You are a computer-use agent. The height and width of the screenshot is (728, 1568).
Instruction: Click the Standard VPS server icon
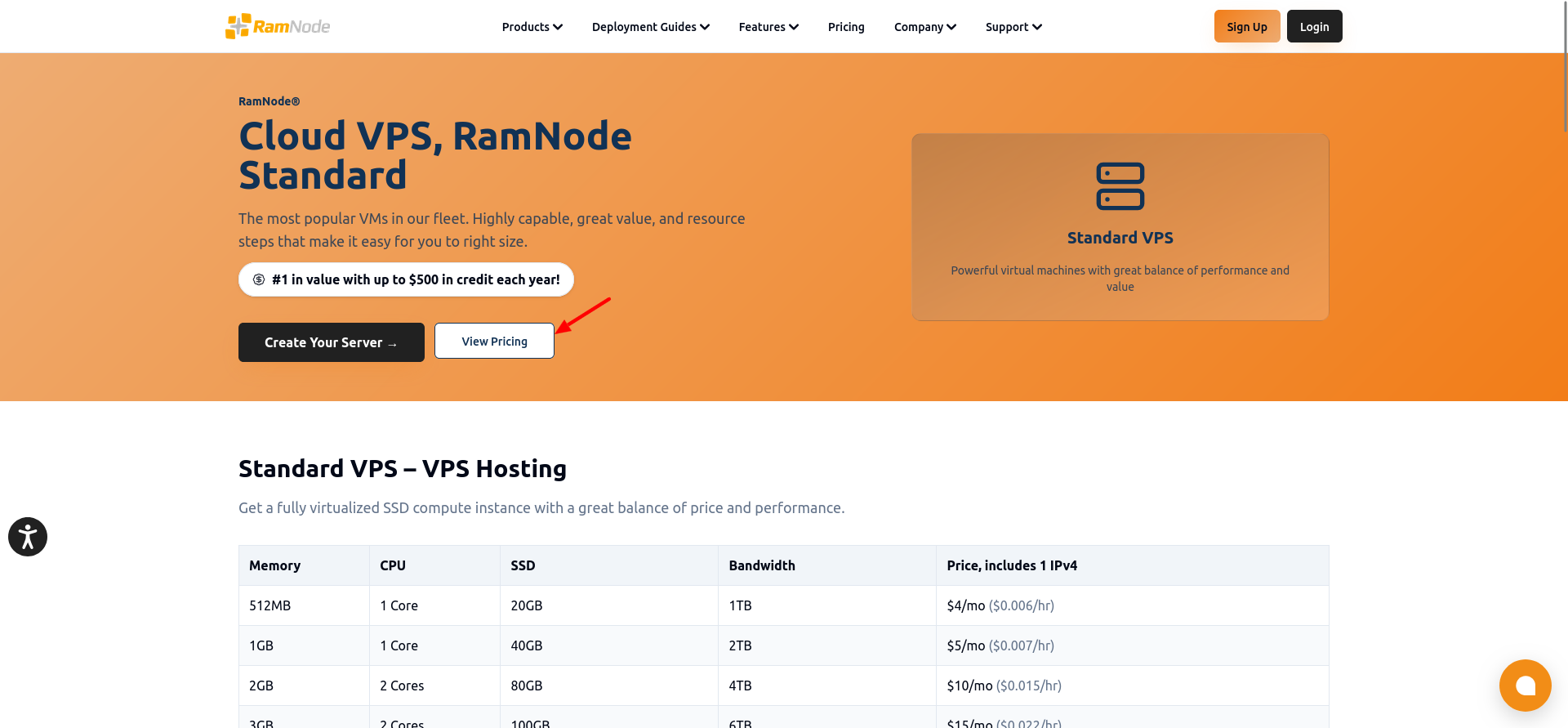click(x=1120, y=186)
